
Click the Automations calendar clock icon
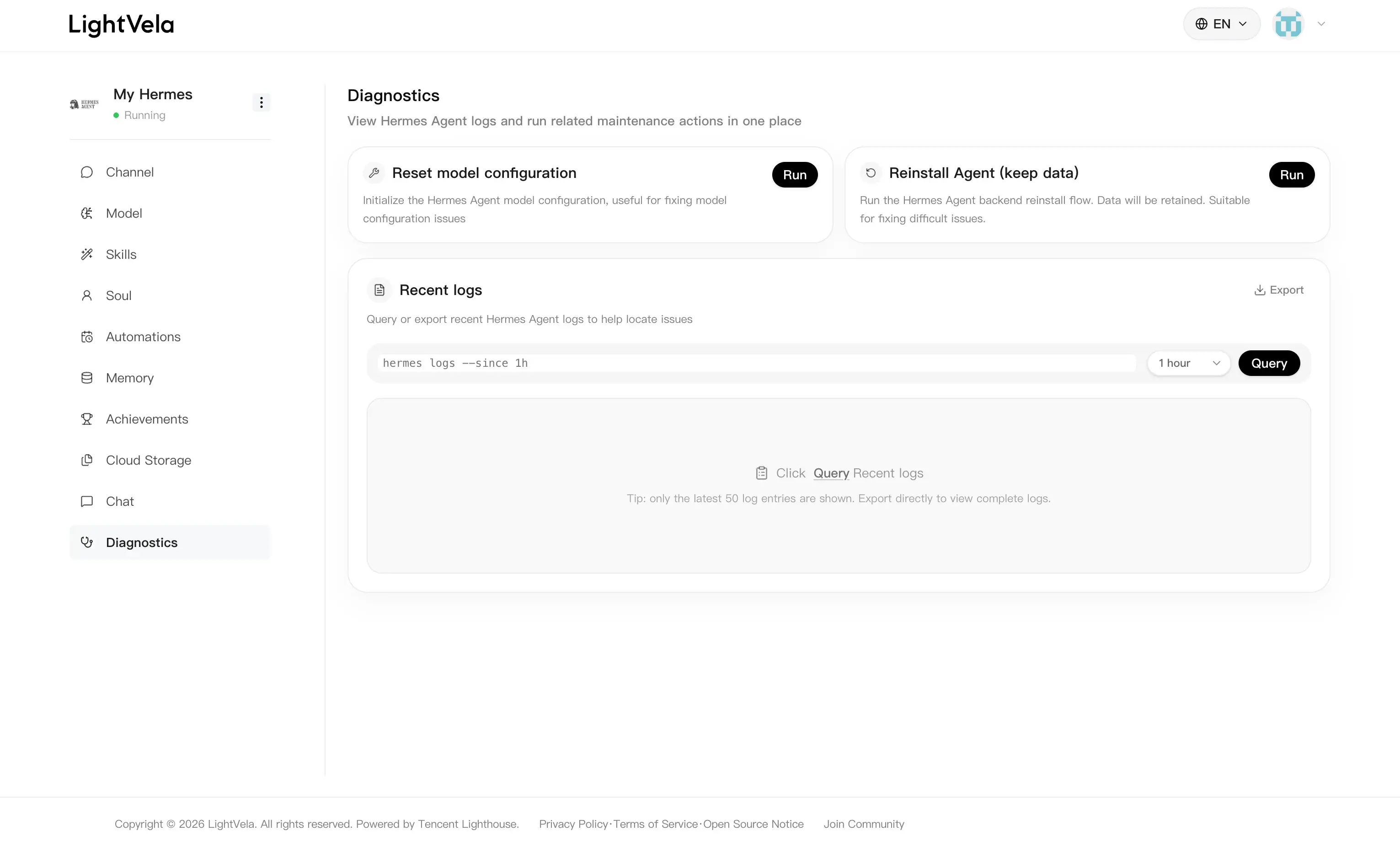(x=86, y=337)
